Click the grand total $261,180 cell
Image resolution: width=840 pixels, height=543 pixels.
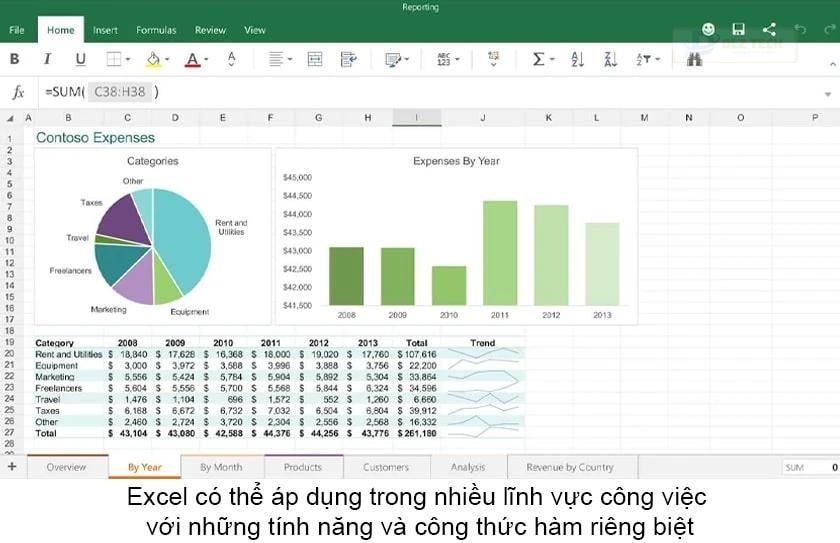tap(417, 433)
